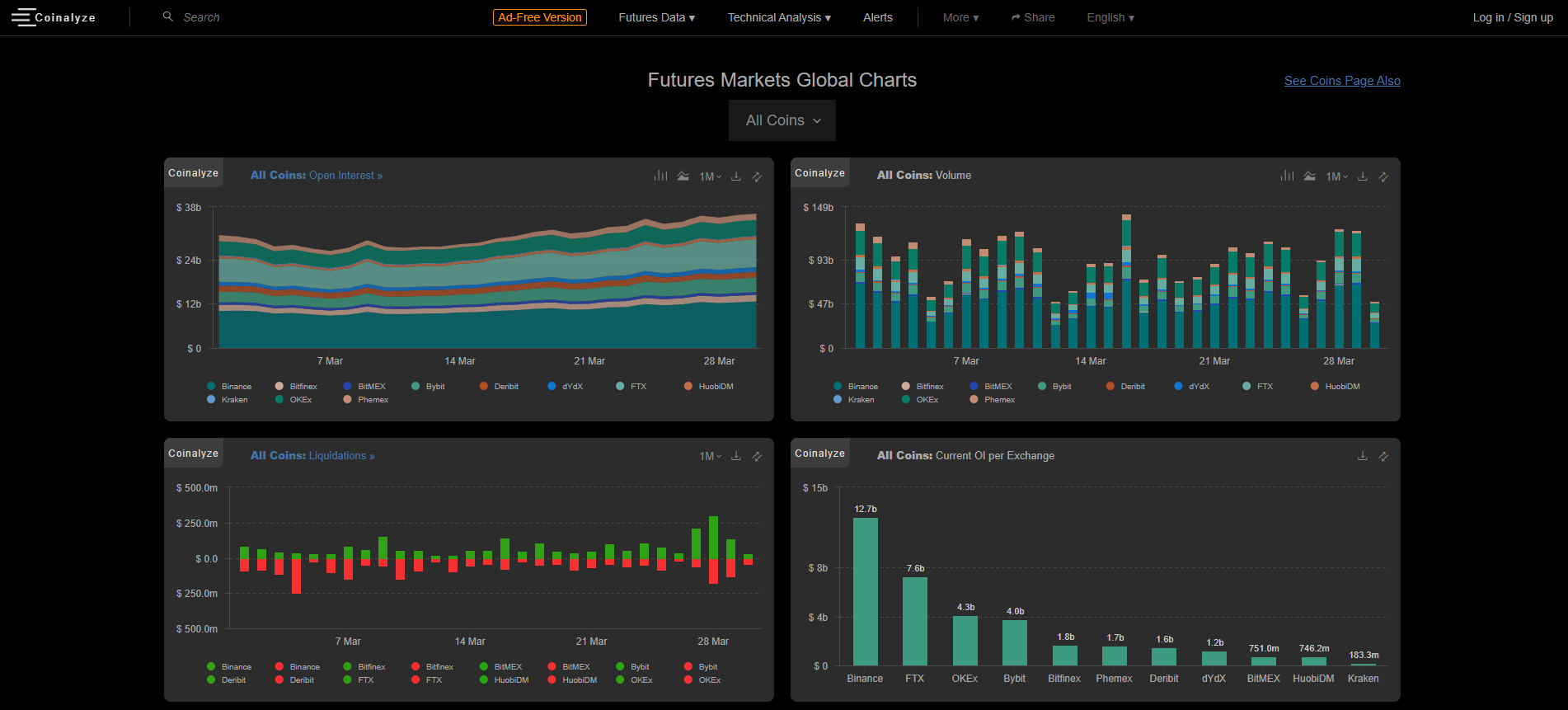Click the Share option in top bar

click(x=1033, y=17)
